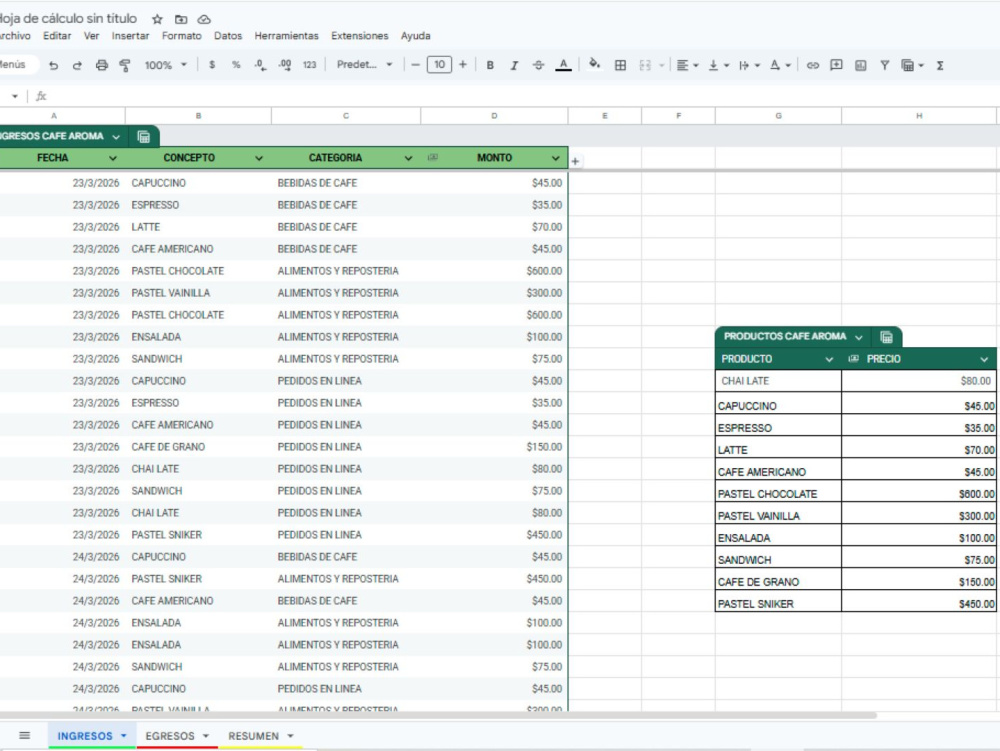Click the functions sigma icon

point(939,65)
